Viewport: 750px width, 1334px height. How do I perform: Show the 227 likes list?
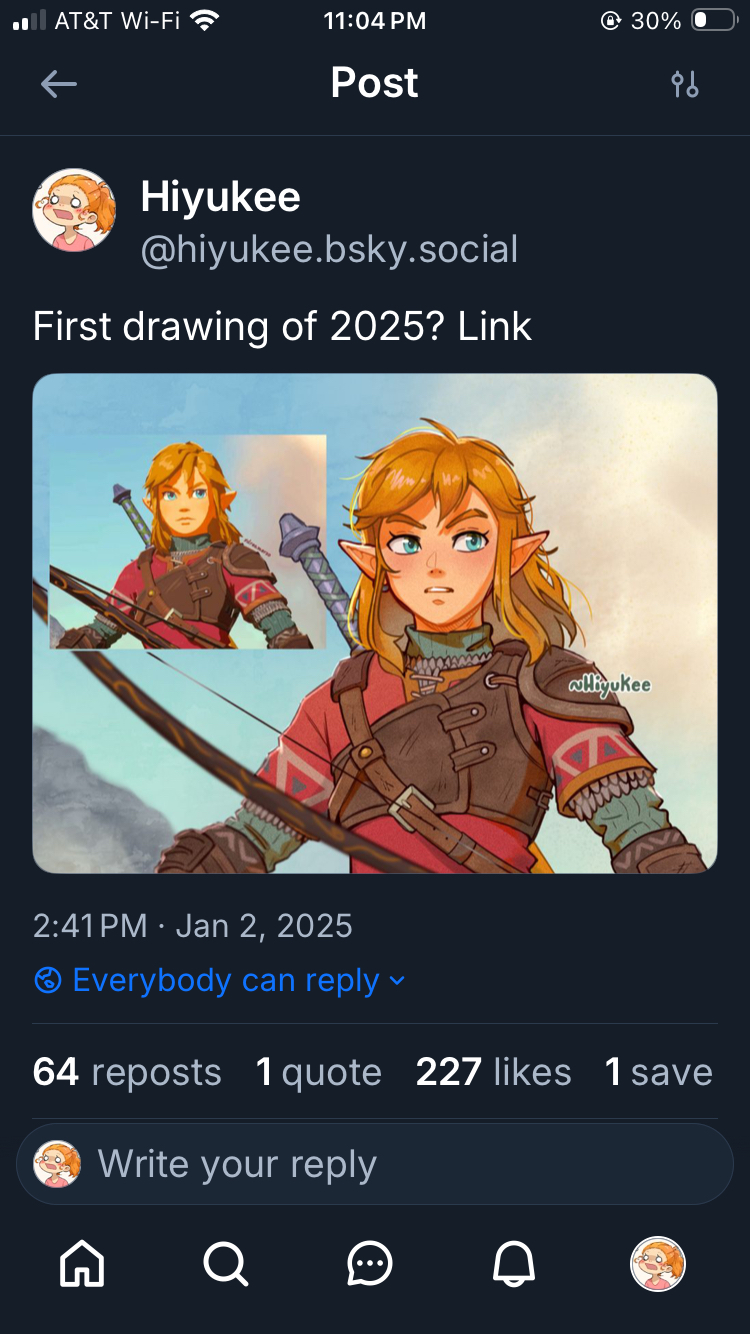click(x=493, y=1072)
